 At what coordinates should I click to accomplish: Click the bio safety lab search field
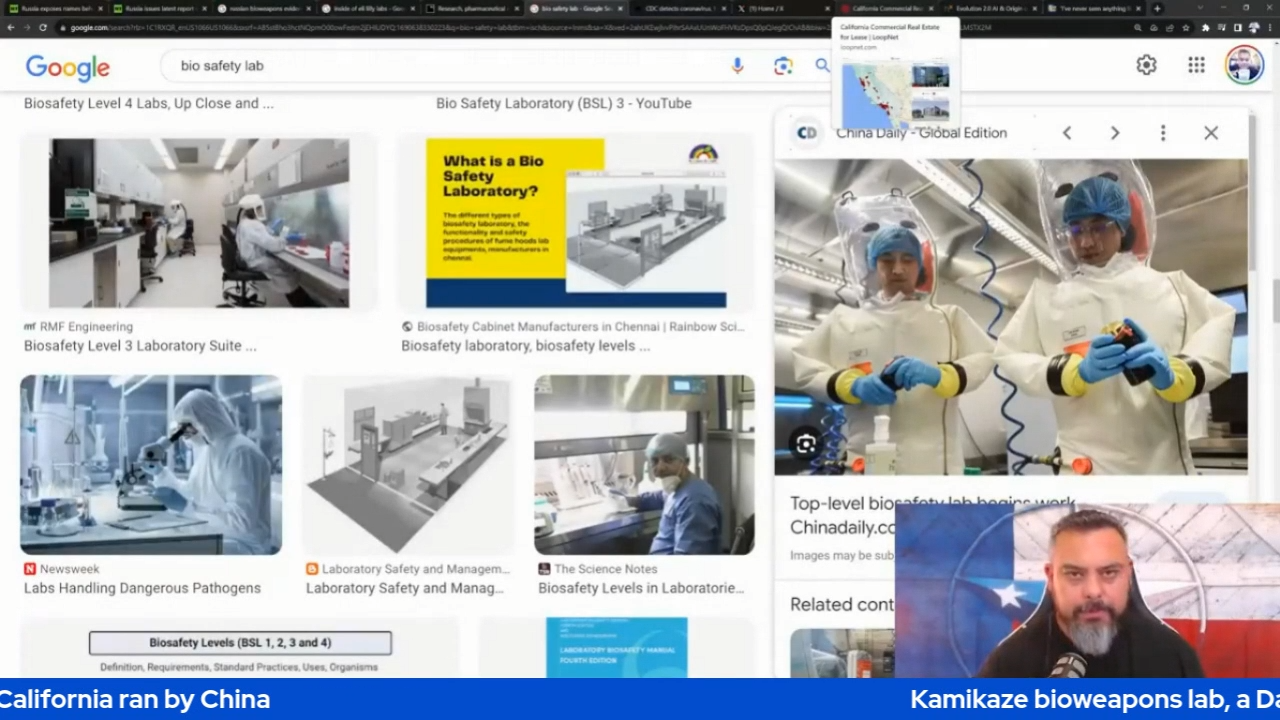pyautogui.click(x=450, y=66)
